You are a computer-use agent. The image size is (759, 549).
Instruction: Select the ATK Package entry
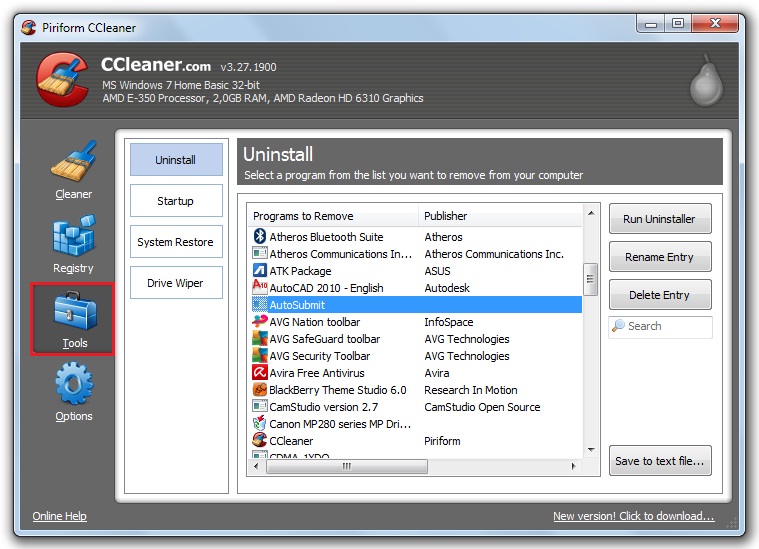[x=417, y=271]
